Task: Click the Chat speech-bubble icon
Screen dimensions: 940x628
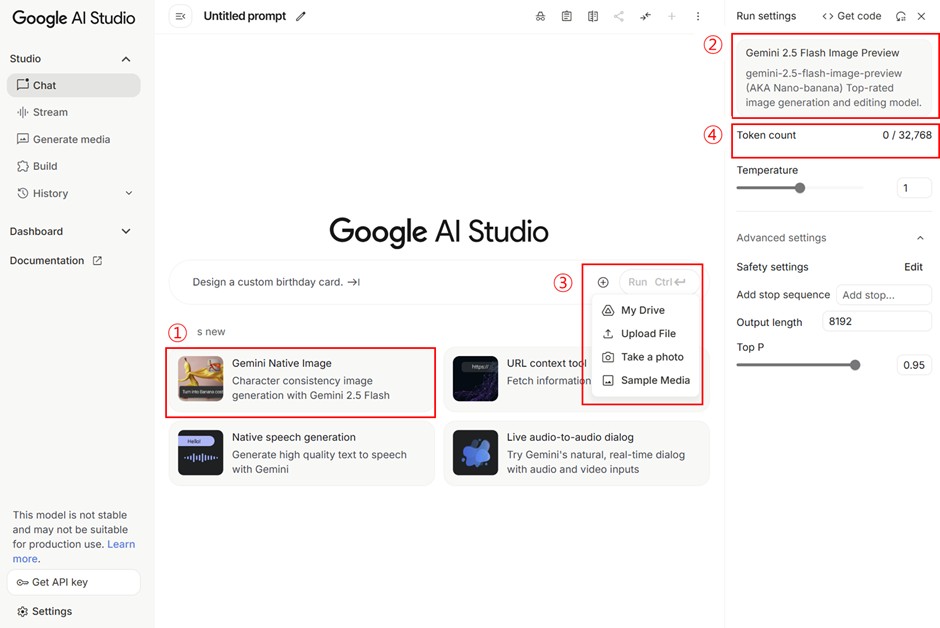Action: [23, 84]
